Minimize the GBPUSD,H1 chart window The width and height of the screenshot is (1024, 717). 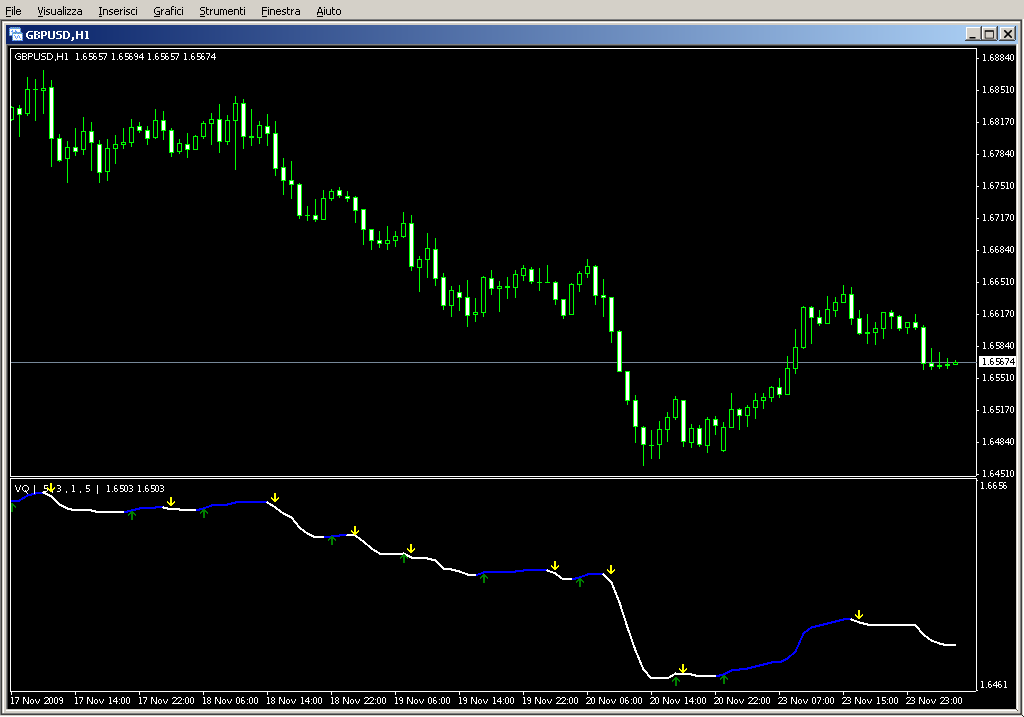coord(972,34)
